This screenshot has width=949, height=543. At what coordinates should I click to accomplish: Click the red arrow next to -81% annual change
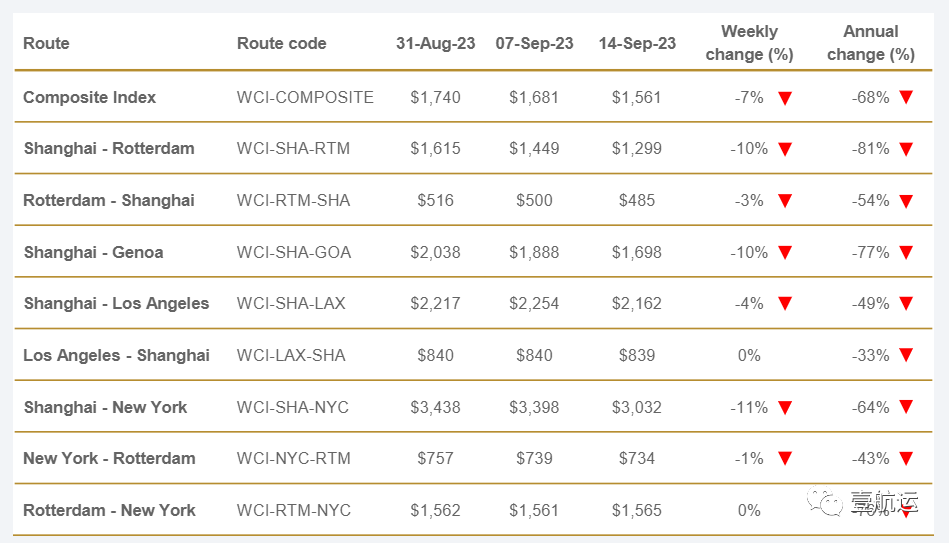click(906, 149)
